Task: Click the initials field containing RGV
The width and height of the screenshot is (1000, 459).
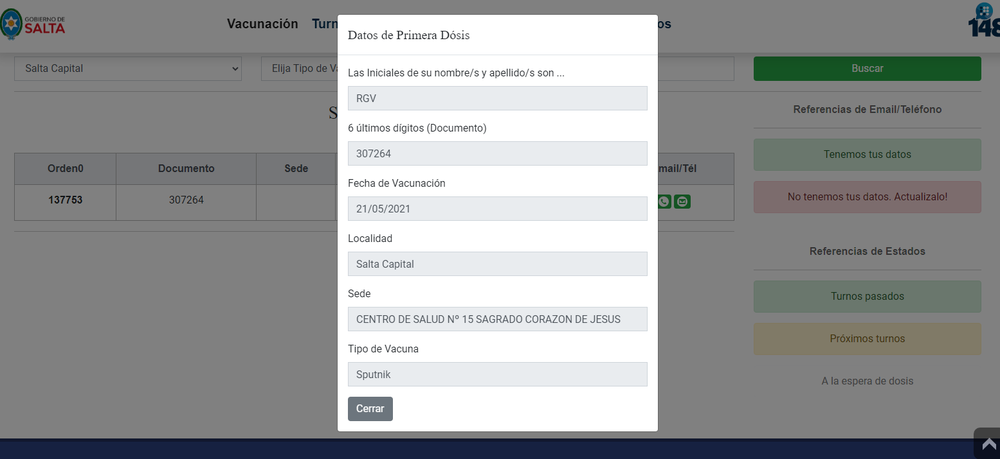Action: coord(497,98)
